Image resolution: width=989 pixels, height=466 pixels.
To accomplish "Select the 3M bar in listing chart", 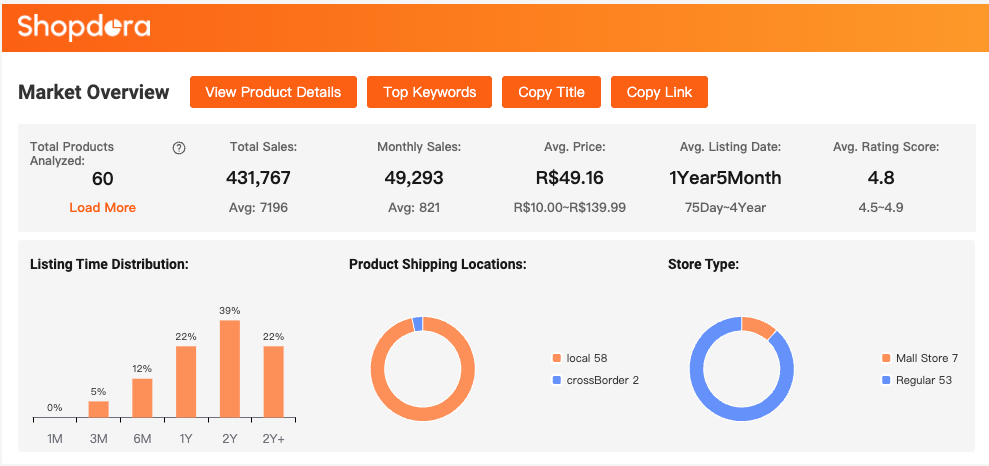I will 98,409.
